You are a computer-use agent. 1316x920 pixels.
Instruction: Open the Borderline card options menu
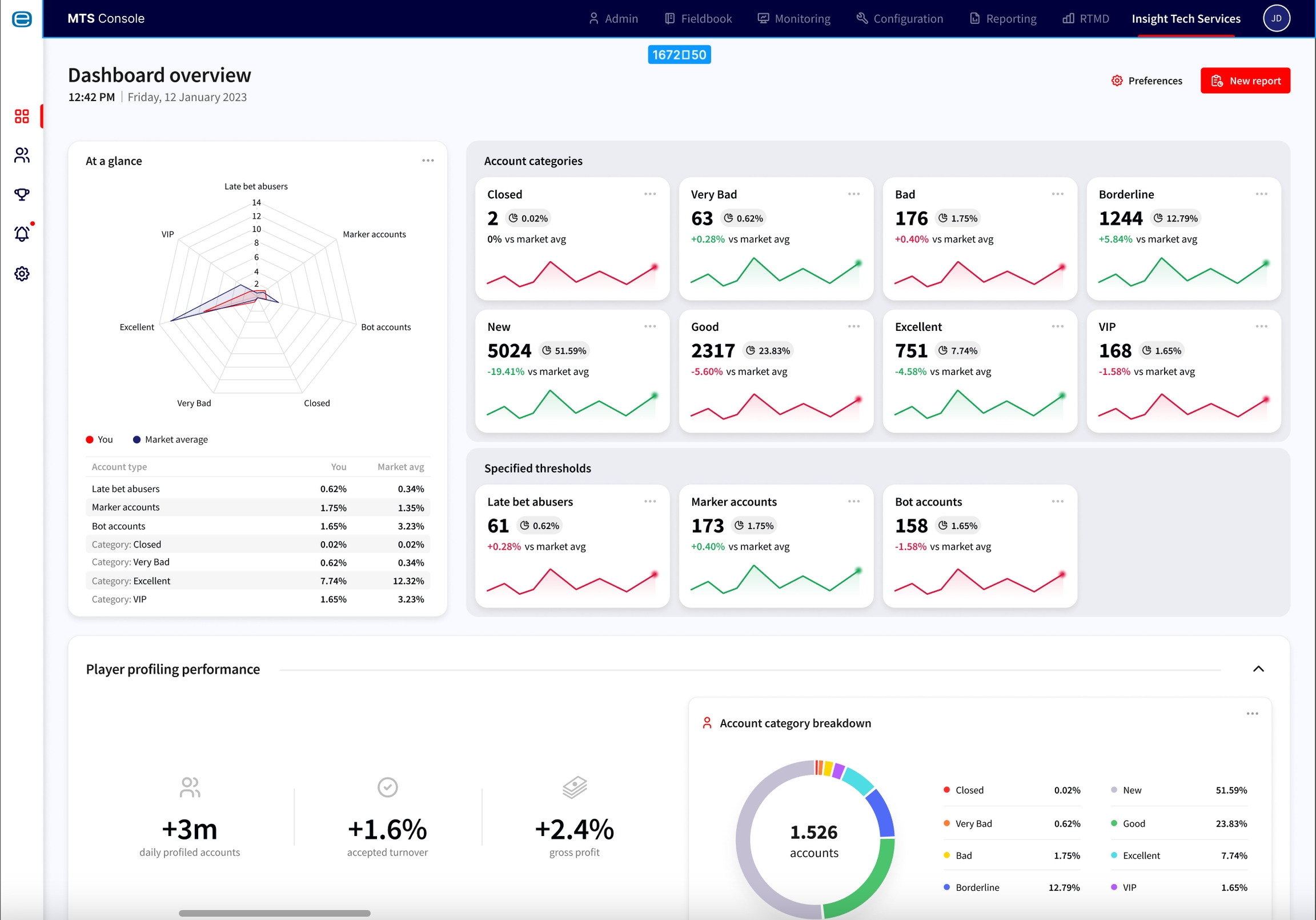pyautogui.click(x=1261, y=194)
